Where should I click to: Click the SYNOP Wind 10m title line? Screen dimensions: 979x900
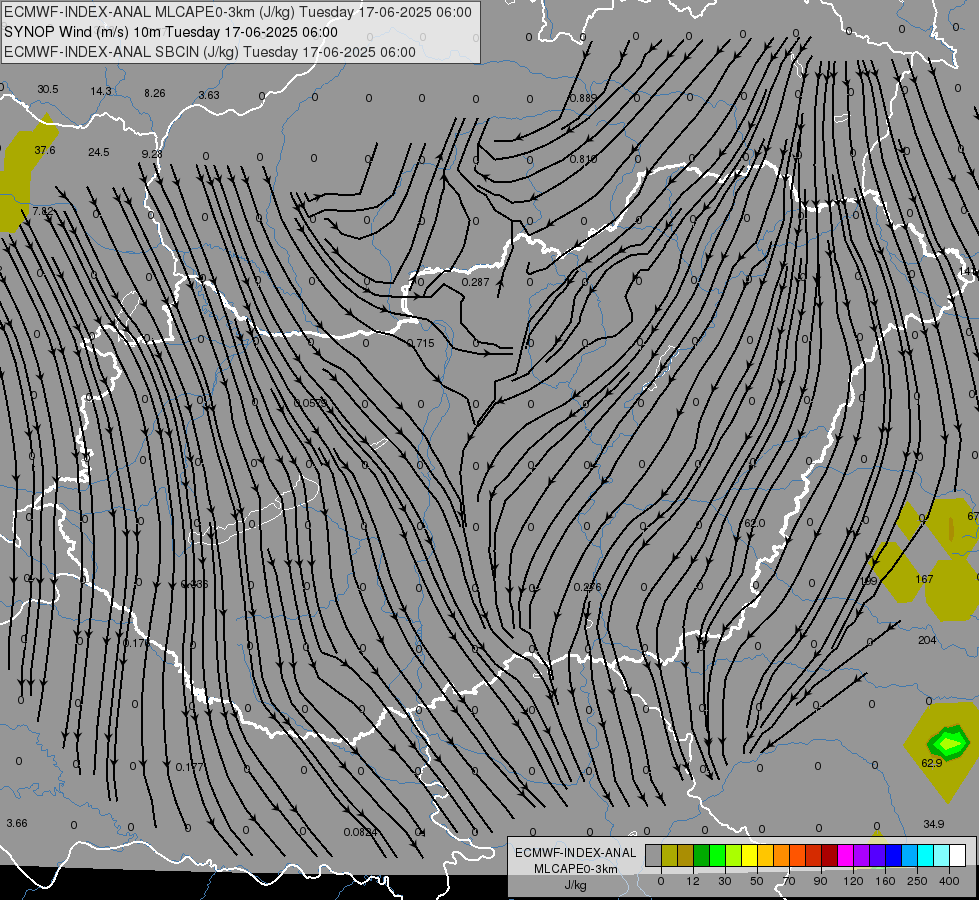[x=171, y=32]
